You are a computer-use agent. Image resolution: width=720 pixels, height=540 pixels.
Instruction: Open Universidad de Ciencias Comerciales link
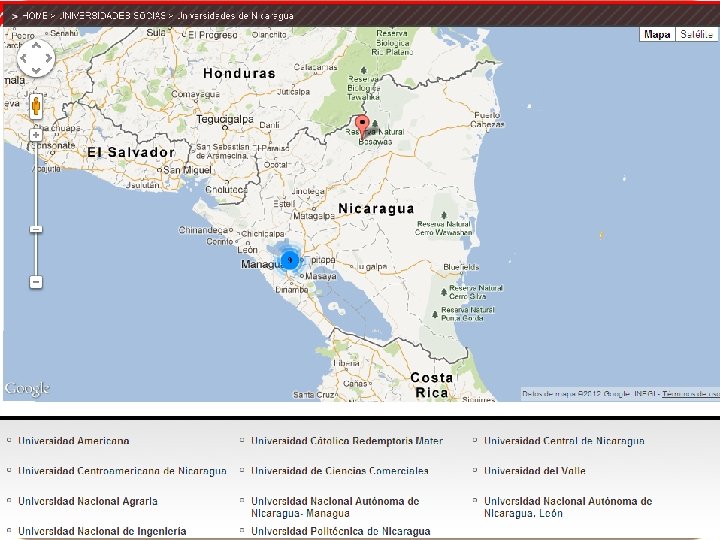pyautogui.click(x=340, y=471)
